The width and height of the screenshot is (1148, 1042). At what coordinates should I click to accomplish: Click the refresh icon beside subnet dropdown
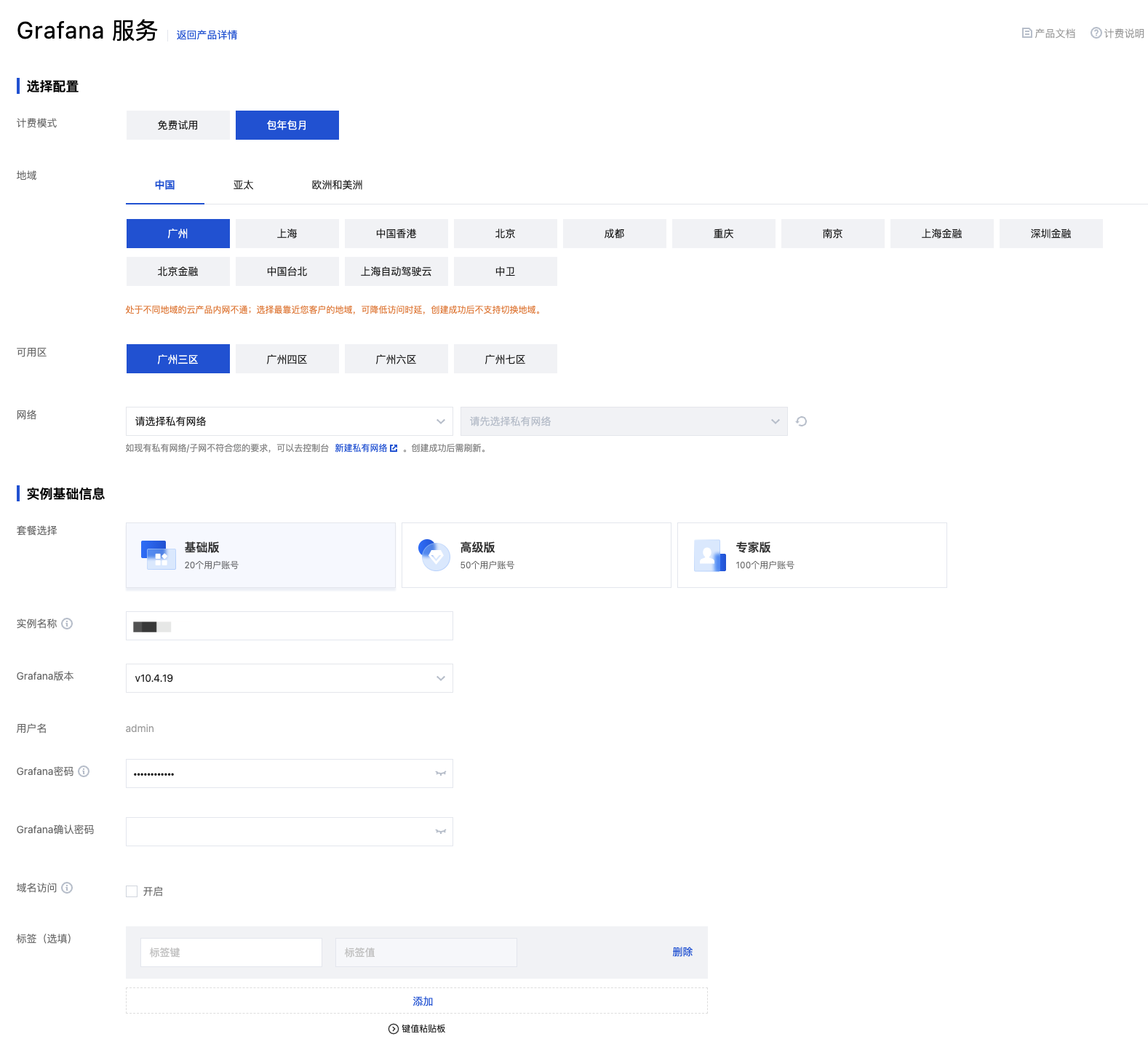point(802,421)
